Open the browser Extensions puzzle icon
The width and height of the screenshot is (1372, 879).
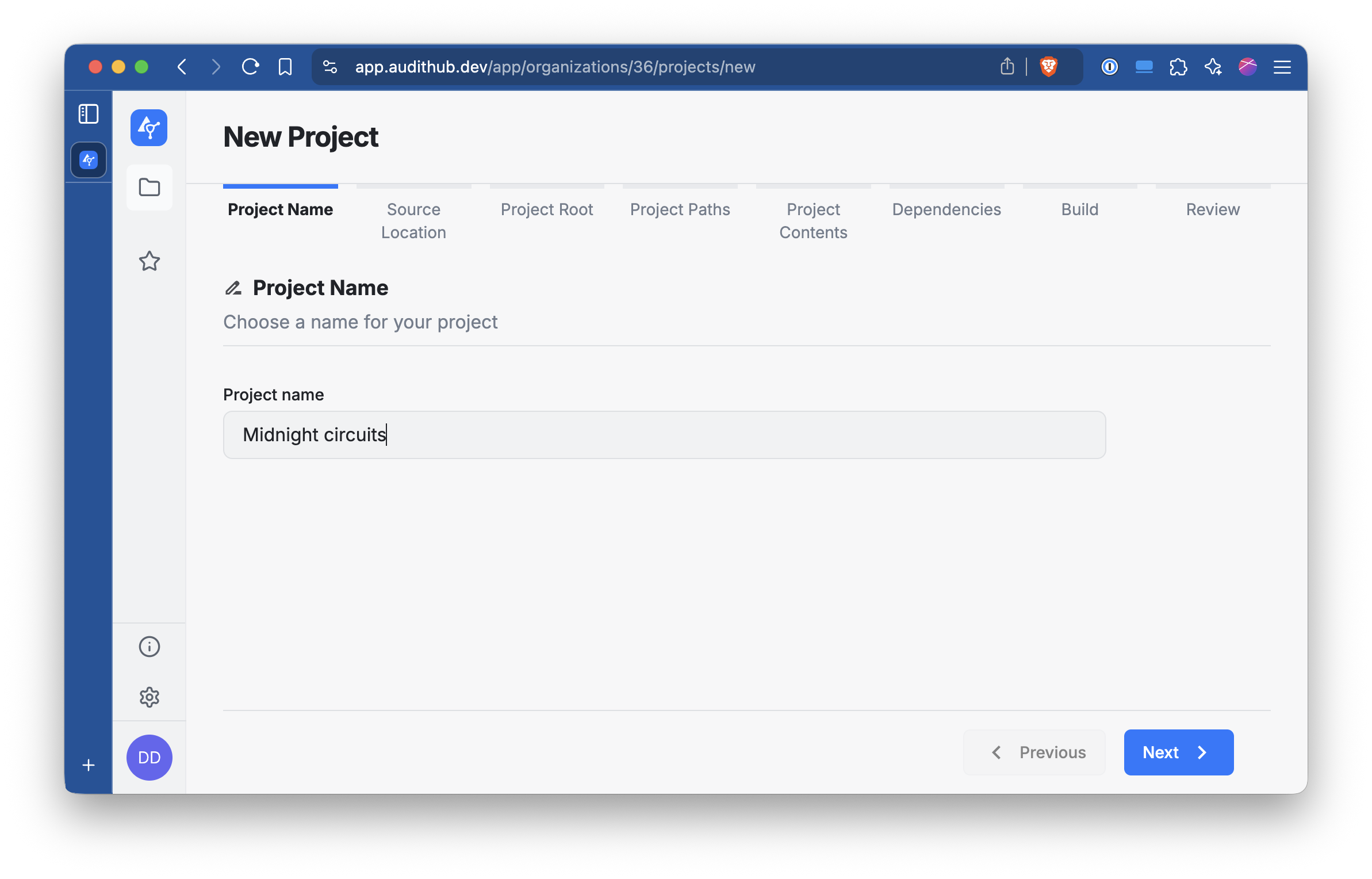(1179, 67)
